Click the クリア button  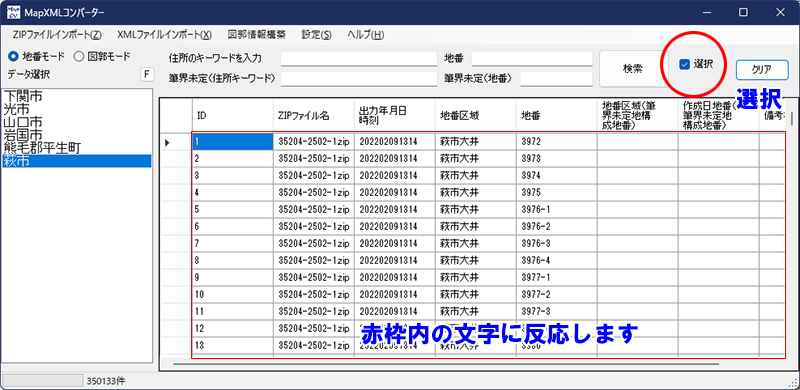coord(762,70)
